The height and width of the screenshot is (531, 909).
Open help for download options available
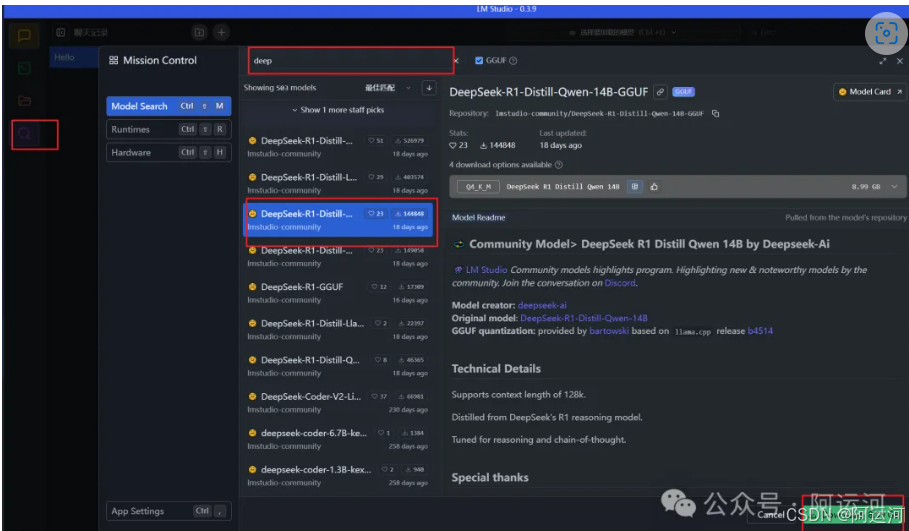[x=559, y=165]
